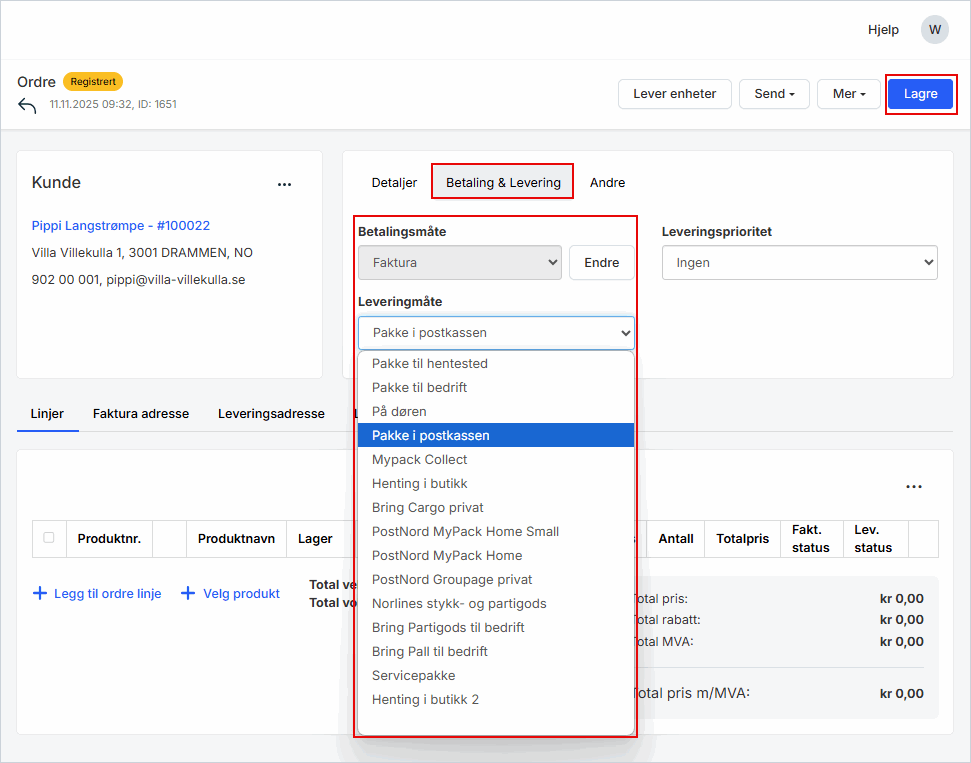Switch to the Detaljer tab
Screen dimensions: 971x763
394,182
